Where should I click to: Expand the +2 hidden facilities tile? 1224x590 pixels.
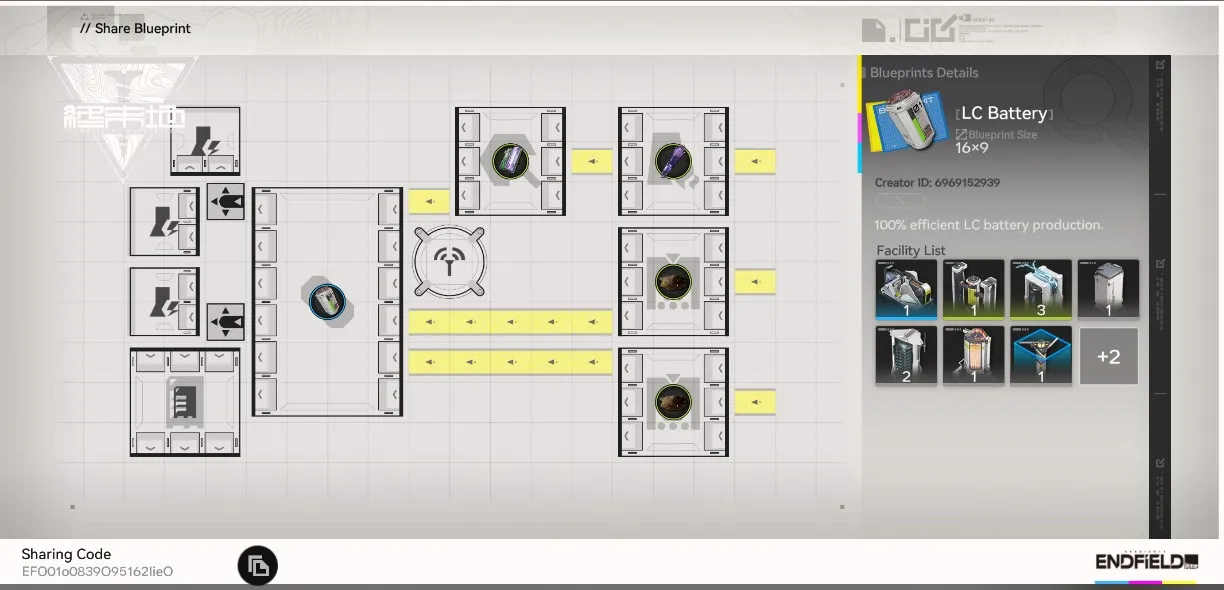click(1108, 356)
